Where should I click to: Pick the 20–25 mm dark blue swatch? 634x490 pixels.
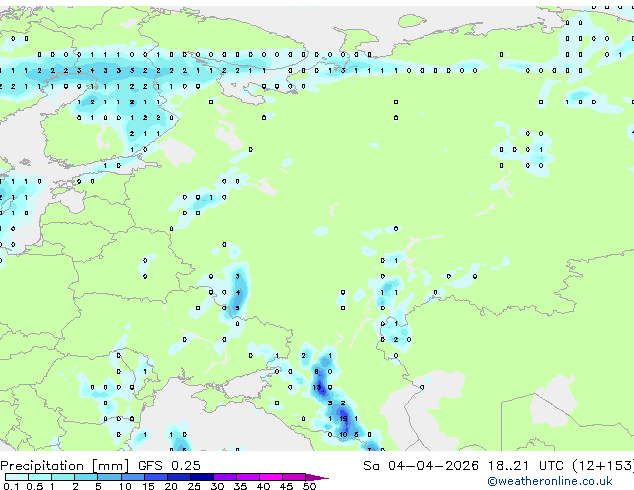point(178,477)
